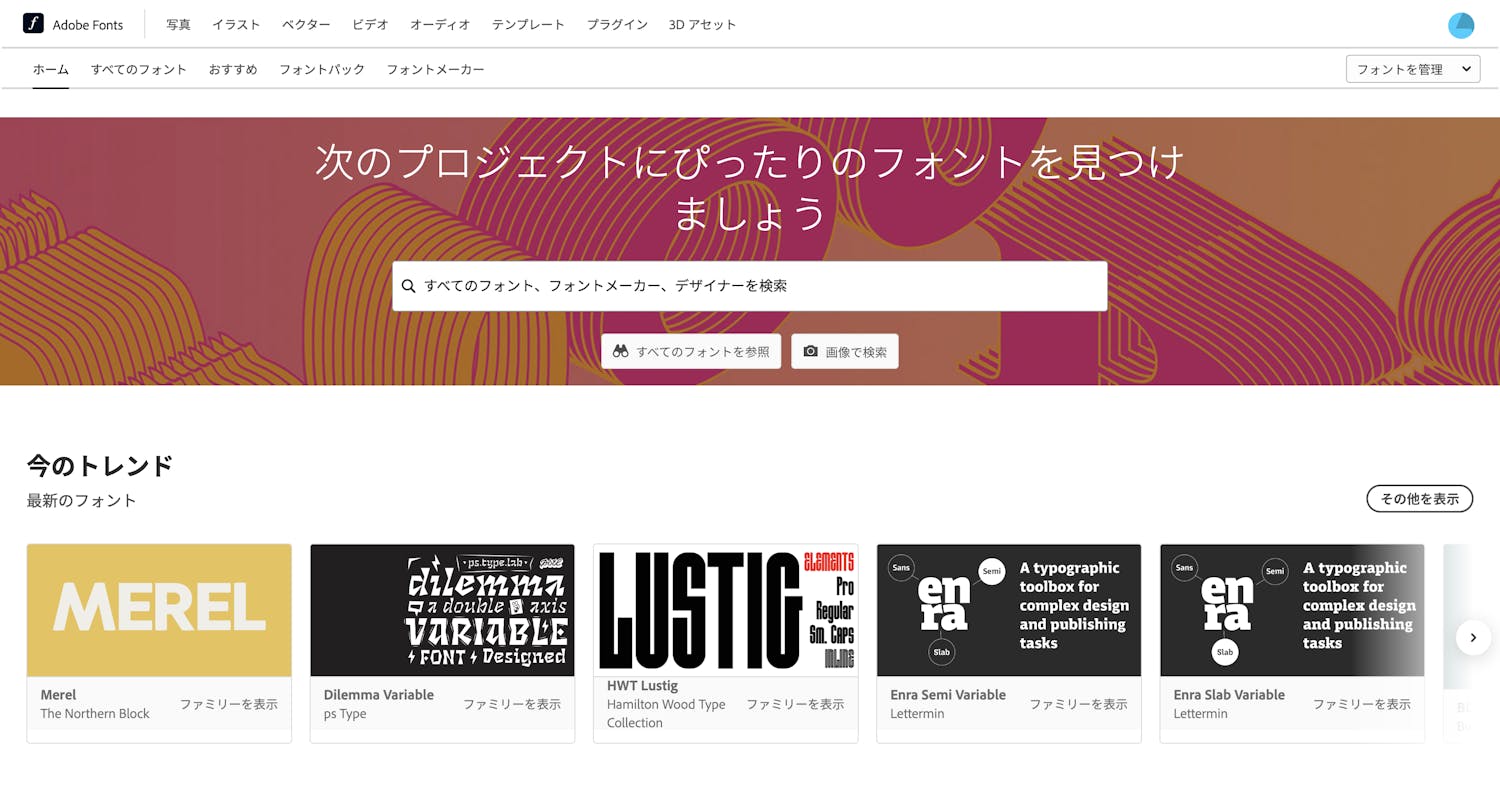Advance carousel with right arrow
Screen dimensions: 1500x792
[1472, 637]
